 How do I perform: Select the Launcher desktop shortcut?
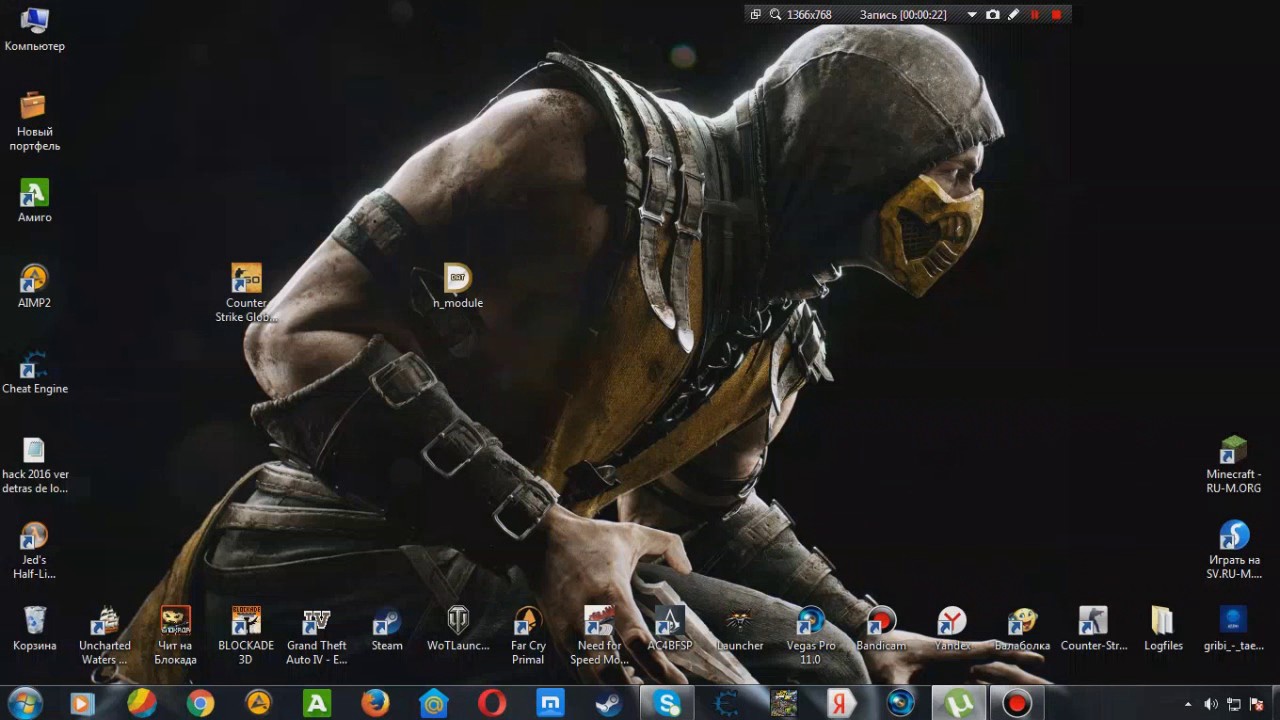[740, 629]
